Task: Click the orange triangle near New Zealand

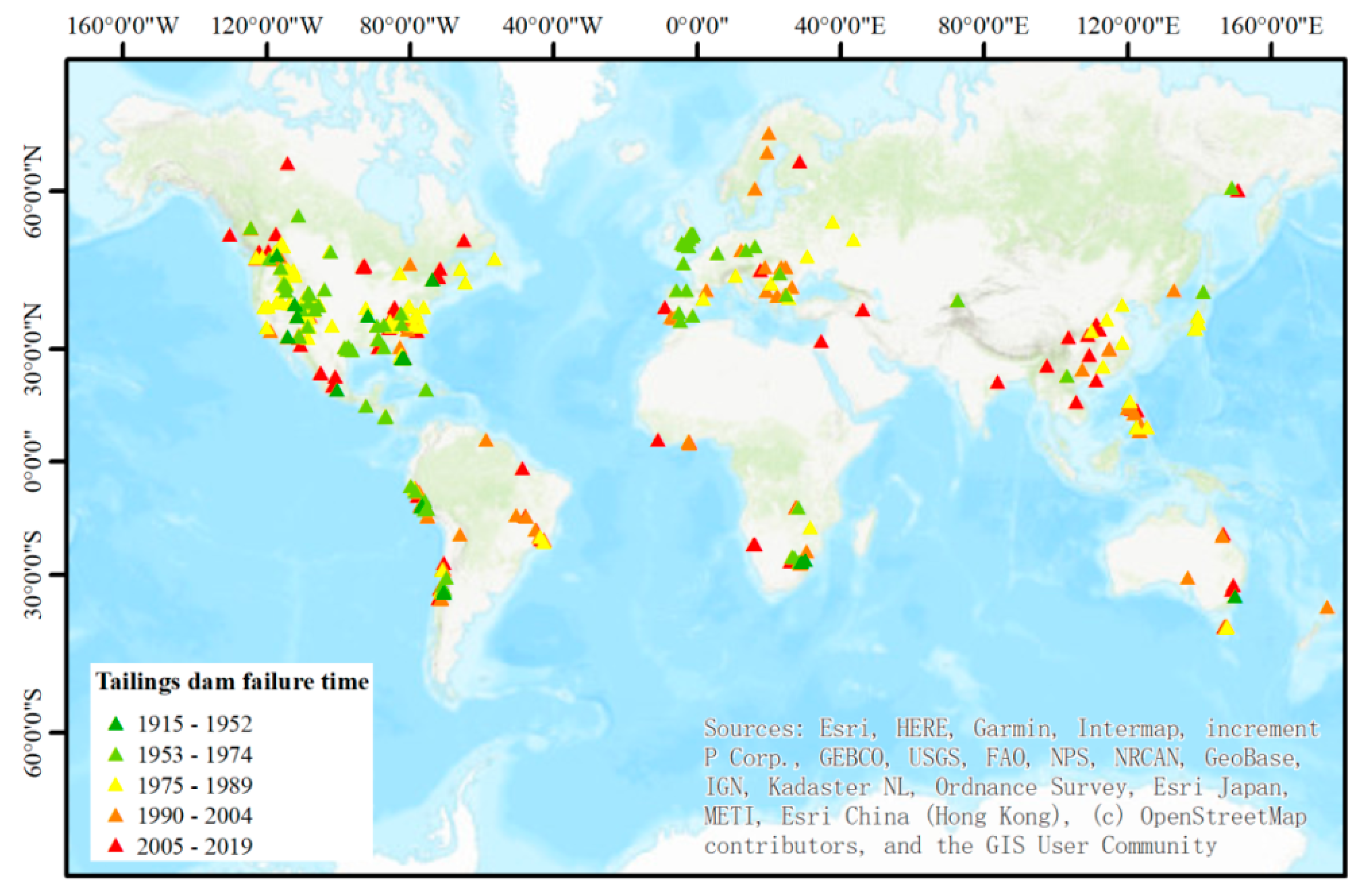Action: click(x=1327, y=608)
